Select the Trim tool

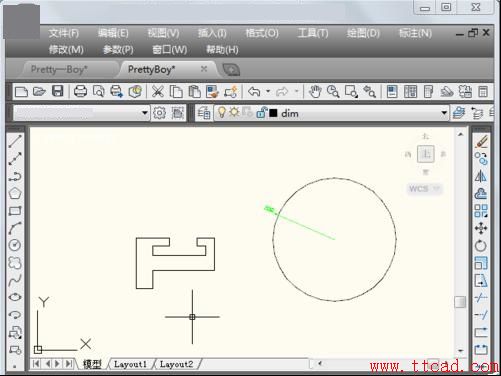481,297
